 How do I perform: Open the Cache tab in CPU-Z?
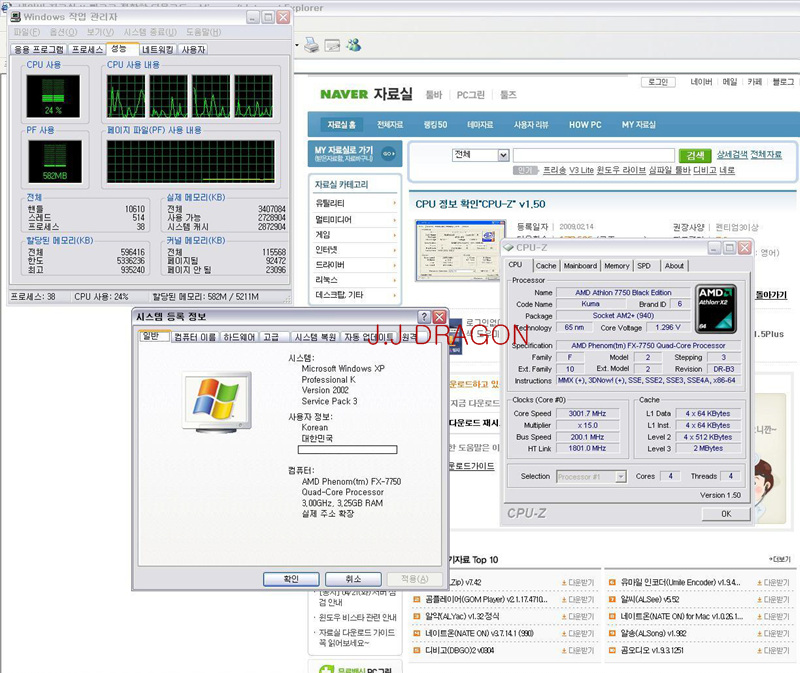(546, 266)
